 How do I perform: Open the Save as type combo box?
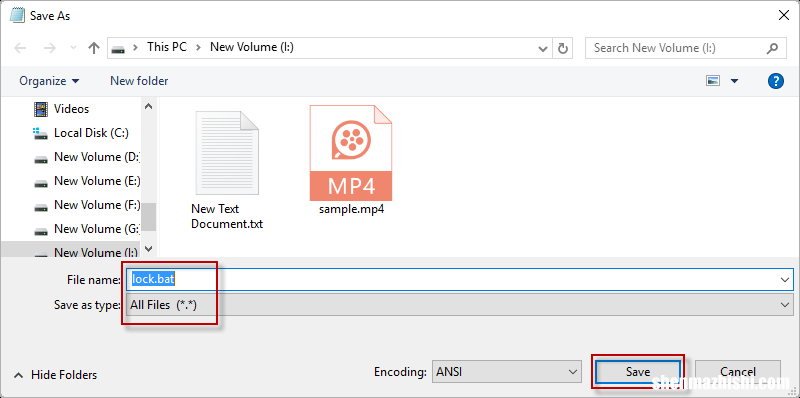[460, 305]
